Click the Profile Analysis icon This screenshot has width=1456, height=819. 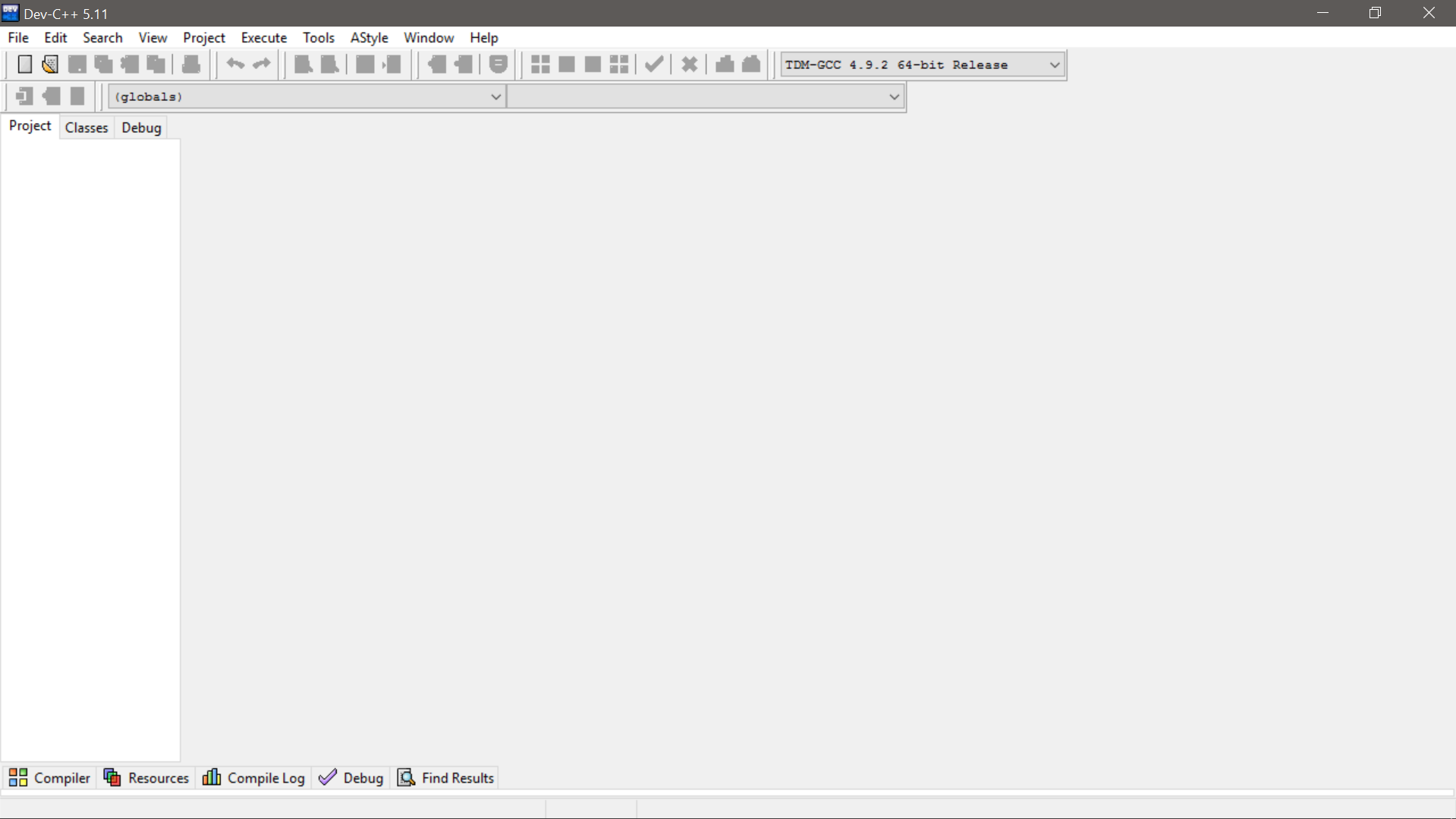725,65
